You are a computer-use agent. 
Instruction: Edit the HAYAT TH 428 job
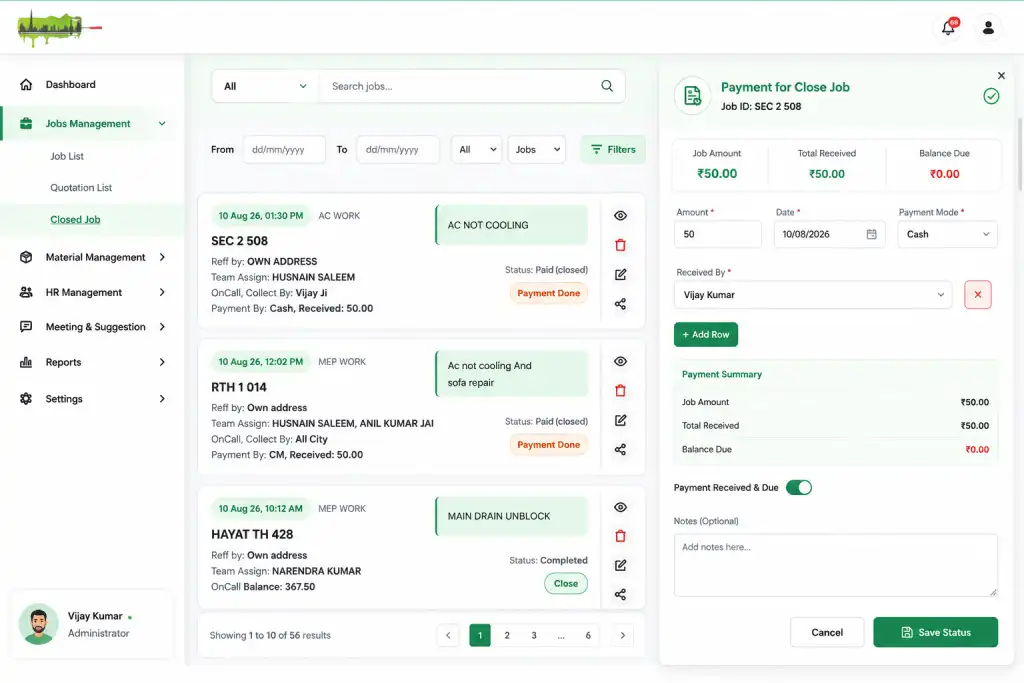620,565
